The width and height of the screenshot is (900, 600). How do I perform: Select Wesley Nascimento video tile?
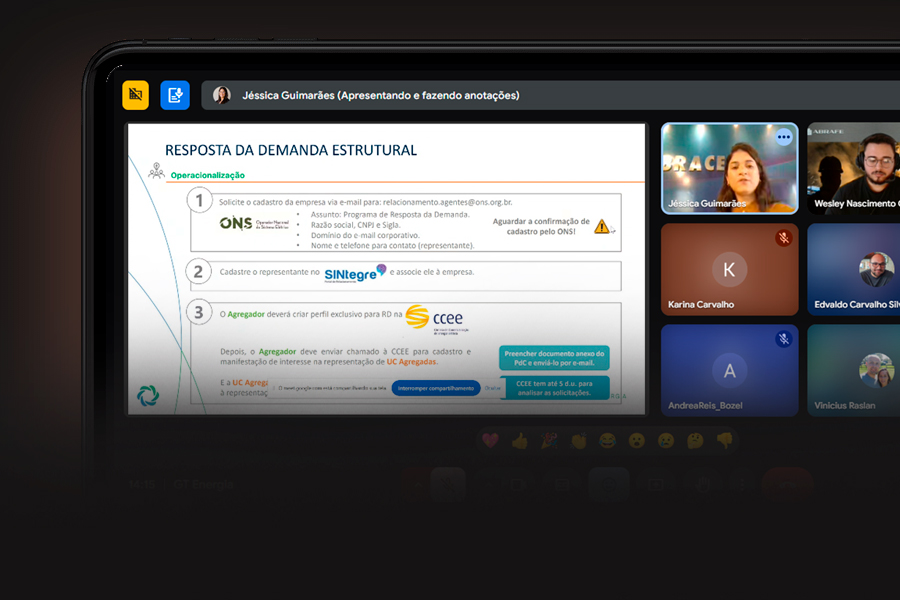point(854,168)
